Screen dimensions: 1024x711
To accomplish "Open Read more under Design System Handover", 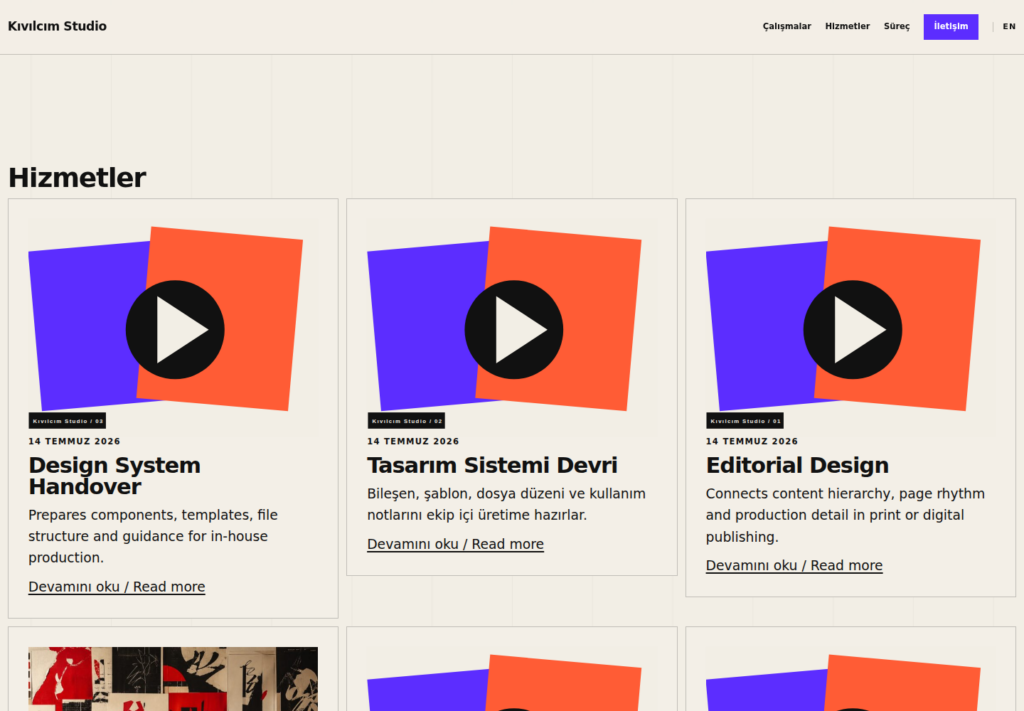I will [x=116, y=587].
